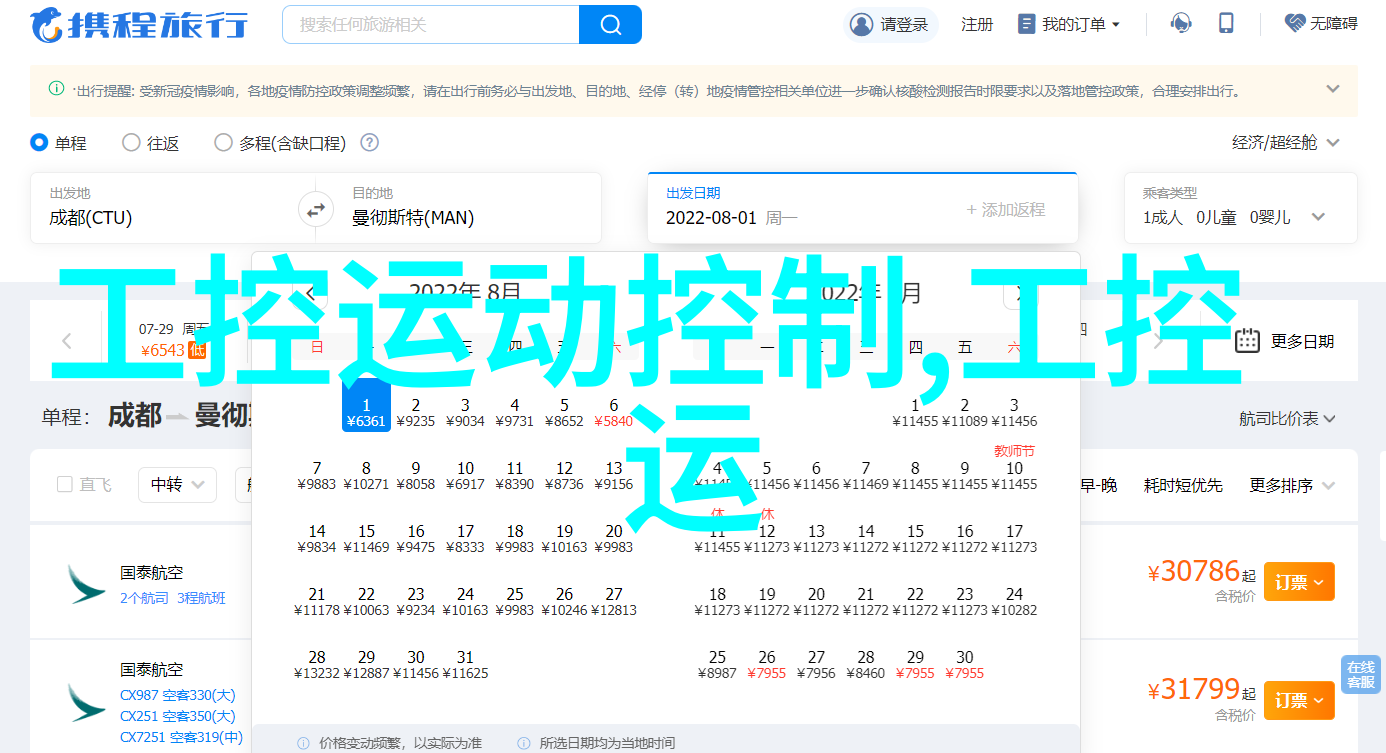
Task: Pick August 15 in the calendar
Action: click(366, 539)
